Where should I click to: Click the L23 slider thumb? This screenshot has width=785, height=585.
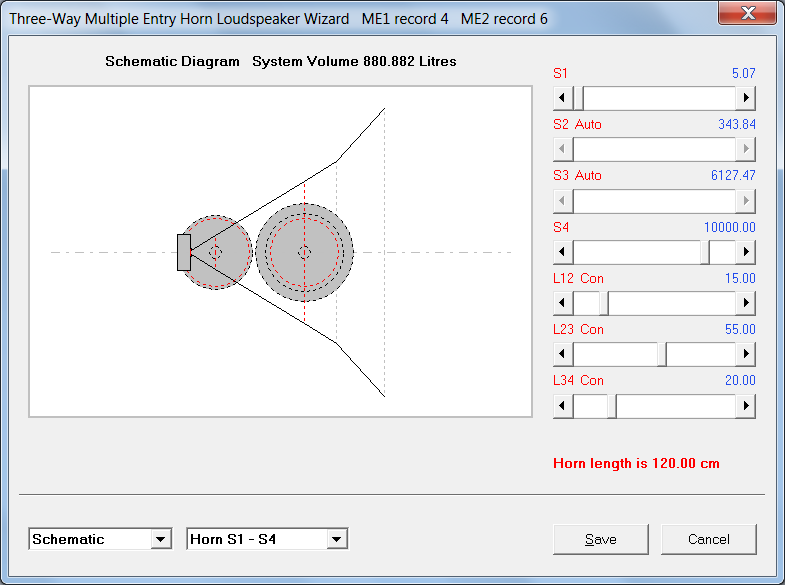click(x=662, y=354)
